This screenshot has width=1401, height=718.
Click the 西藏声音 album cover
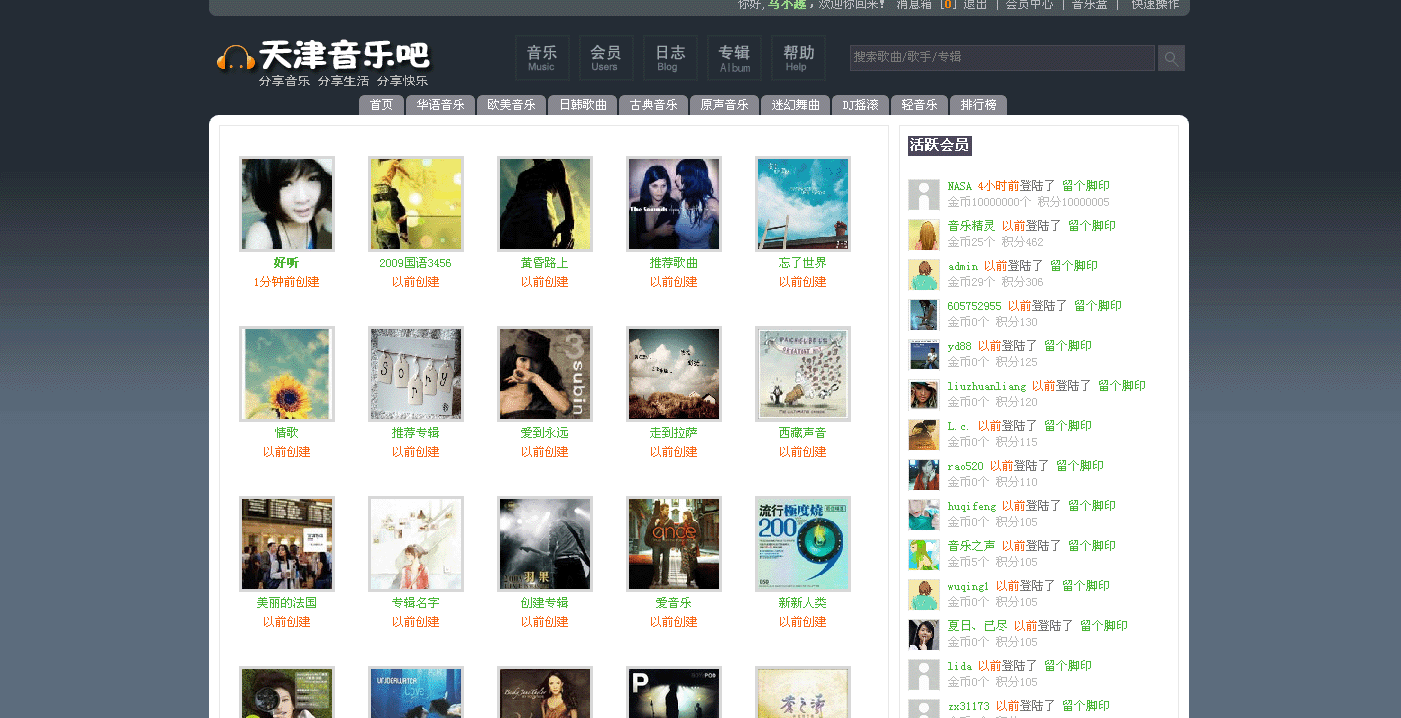(803, 374)
